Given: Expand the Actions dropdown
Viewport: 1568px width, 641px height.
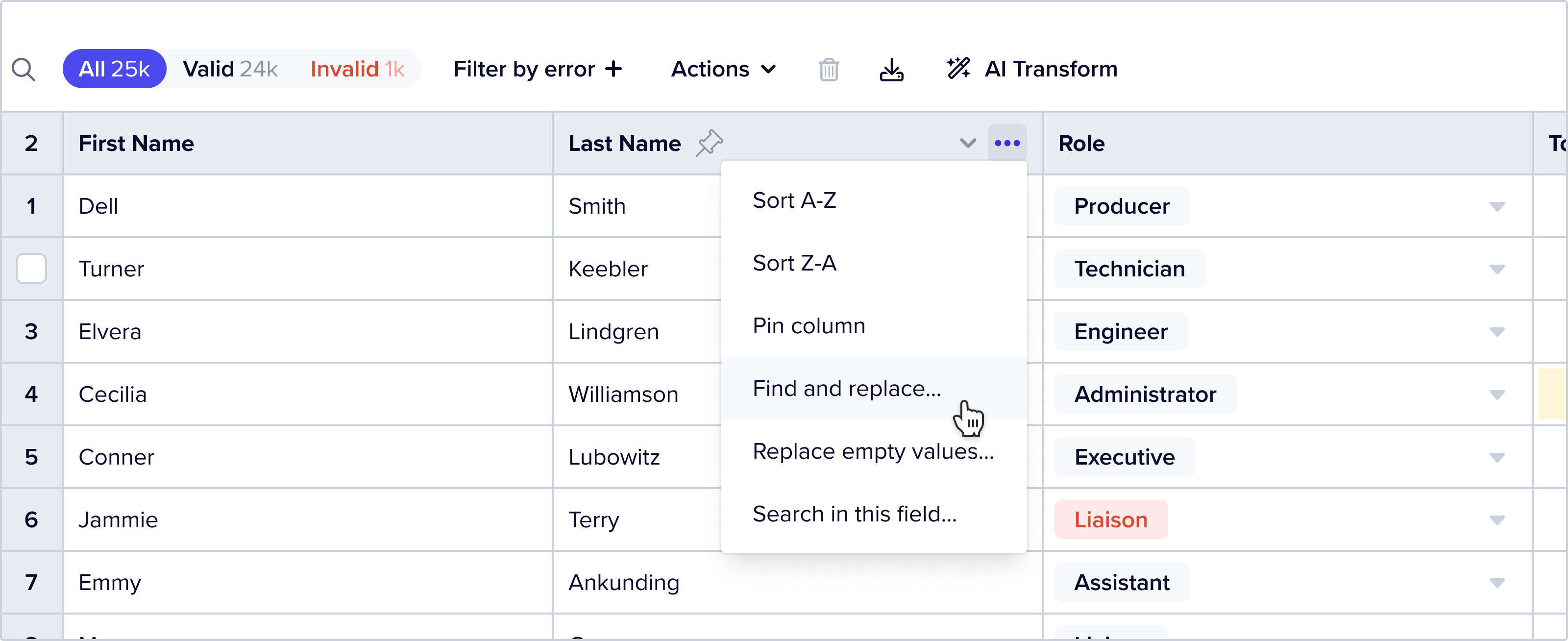Looking at the screenshot, I should [x=723, y=69].
